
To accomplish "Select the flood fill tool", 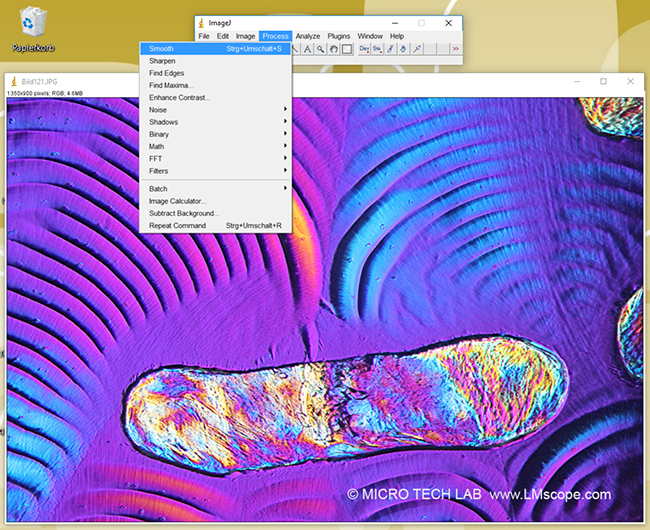I will pos(403,48).
